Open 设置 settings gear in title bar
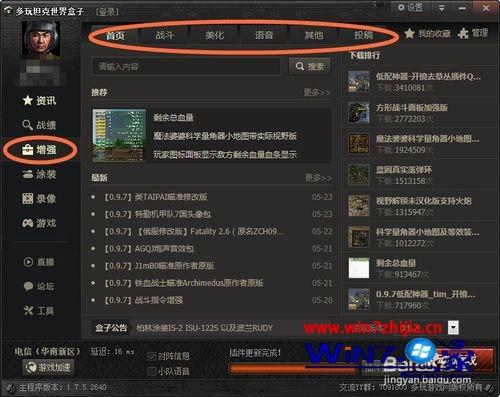The width and height of the screenshot is (500, 397). click(x=410, y=7)
